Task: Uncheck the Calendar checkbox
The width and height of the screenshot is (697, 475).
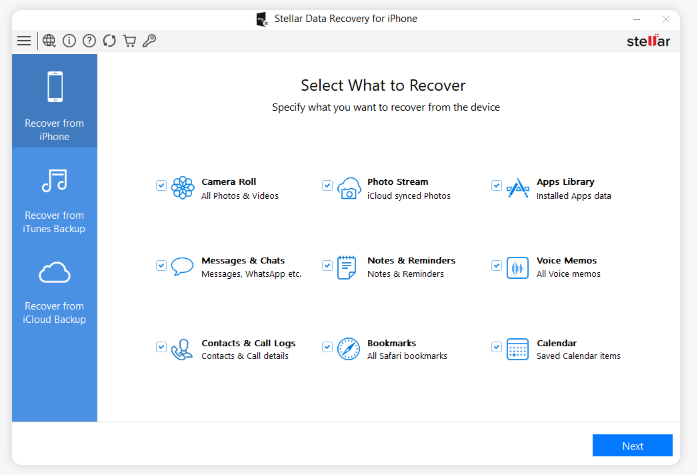Action: point(497,347)
